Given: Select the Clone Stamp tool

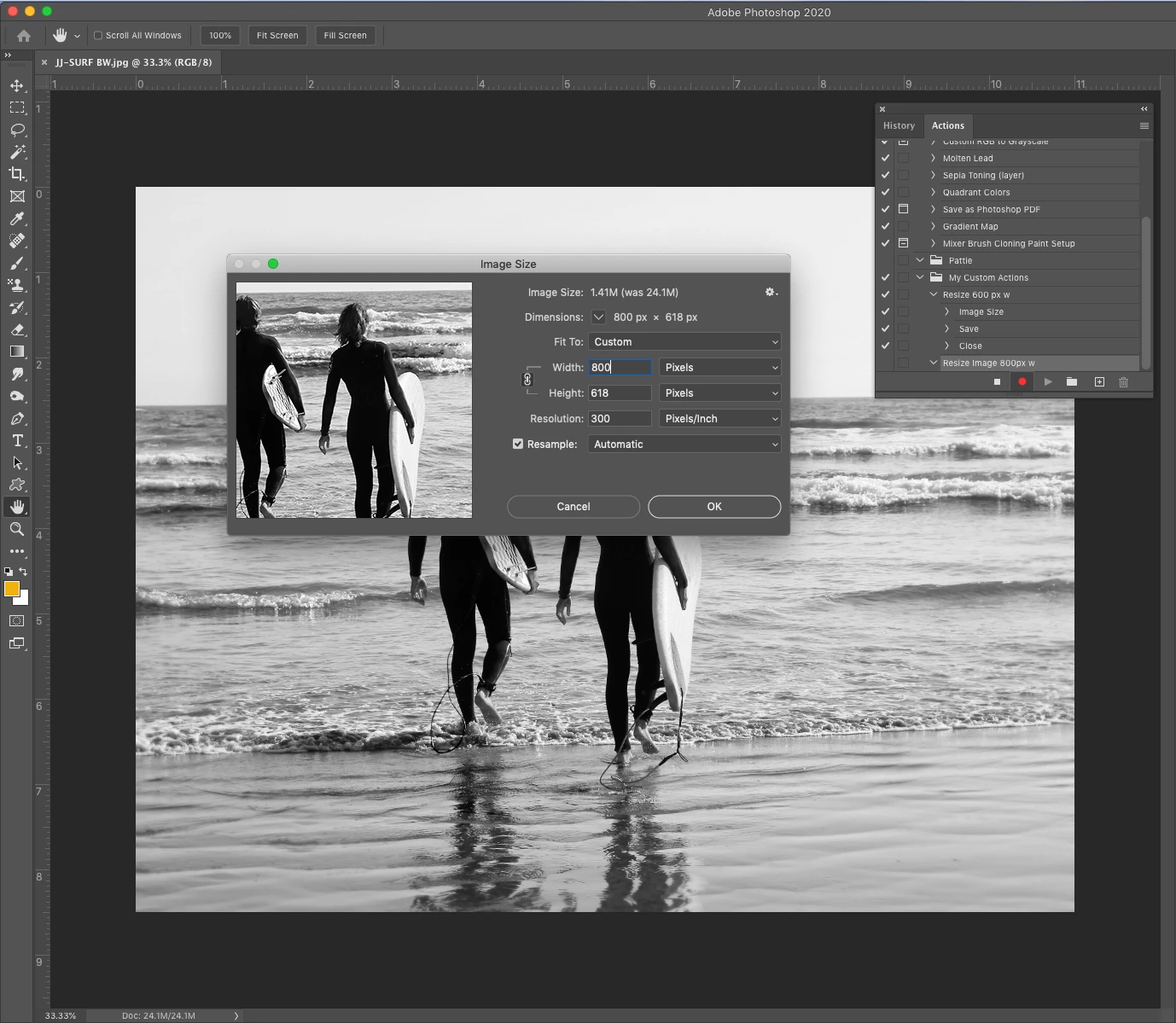Looking at the screenshot, I should 17,285.
